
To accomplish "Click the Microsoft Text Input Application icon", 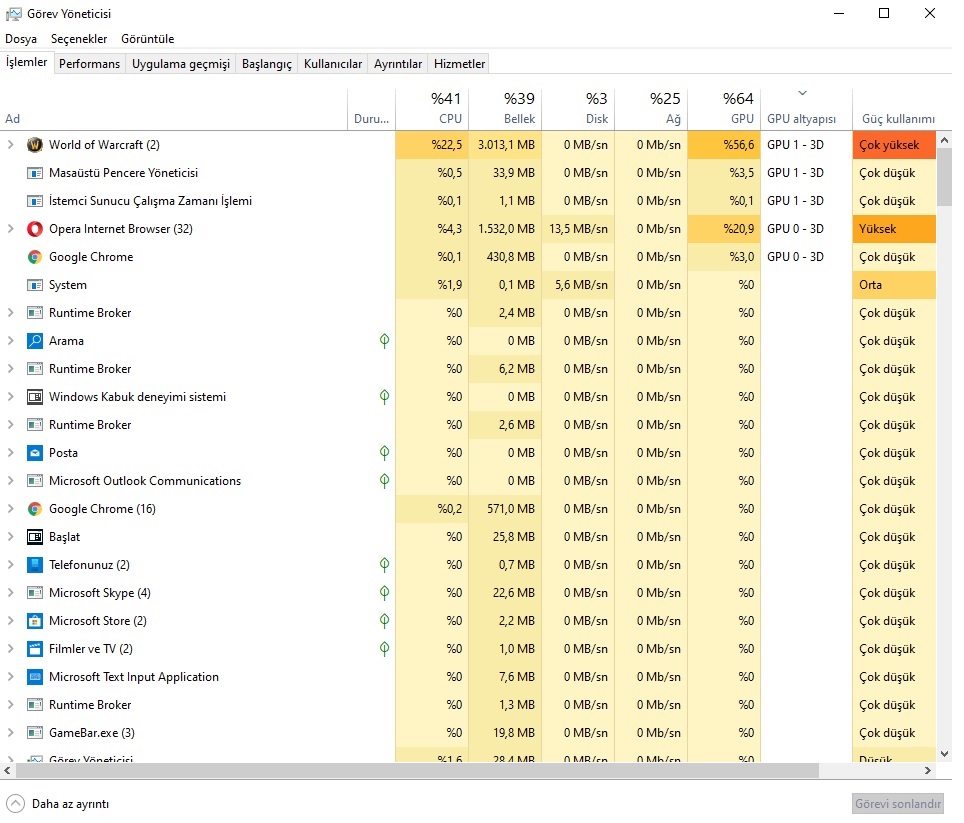I will [x=35, y=677].
